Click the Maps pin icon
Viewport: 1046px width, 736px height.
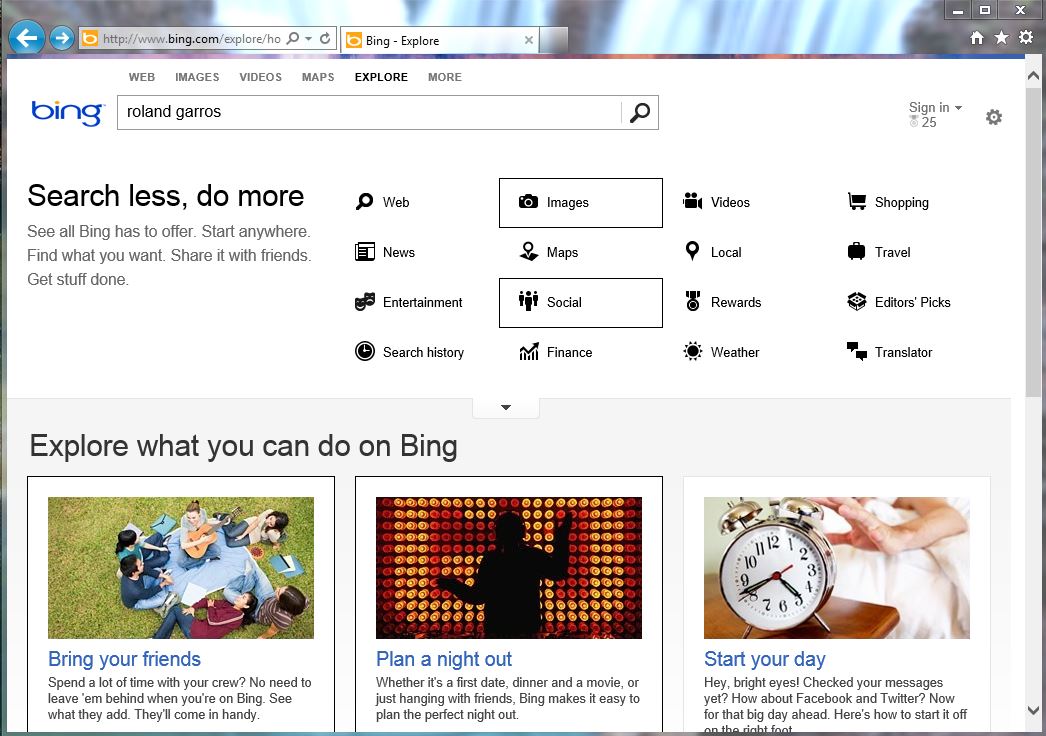(529, 252)
